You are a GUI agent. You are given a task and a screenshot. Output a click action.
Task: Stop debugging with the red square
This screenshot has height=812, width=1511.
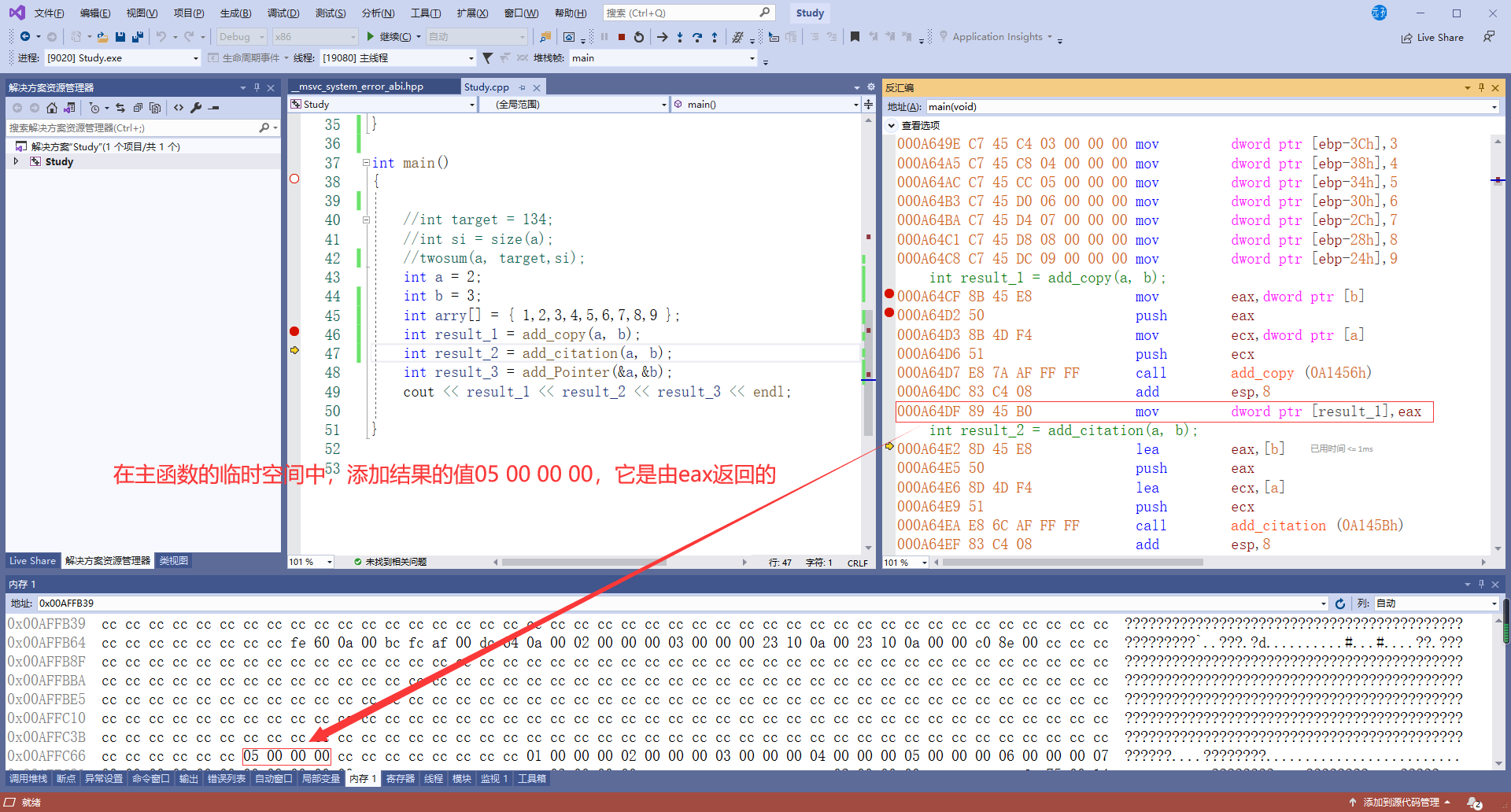(x=622, y=36)
